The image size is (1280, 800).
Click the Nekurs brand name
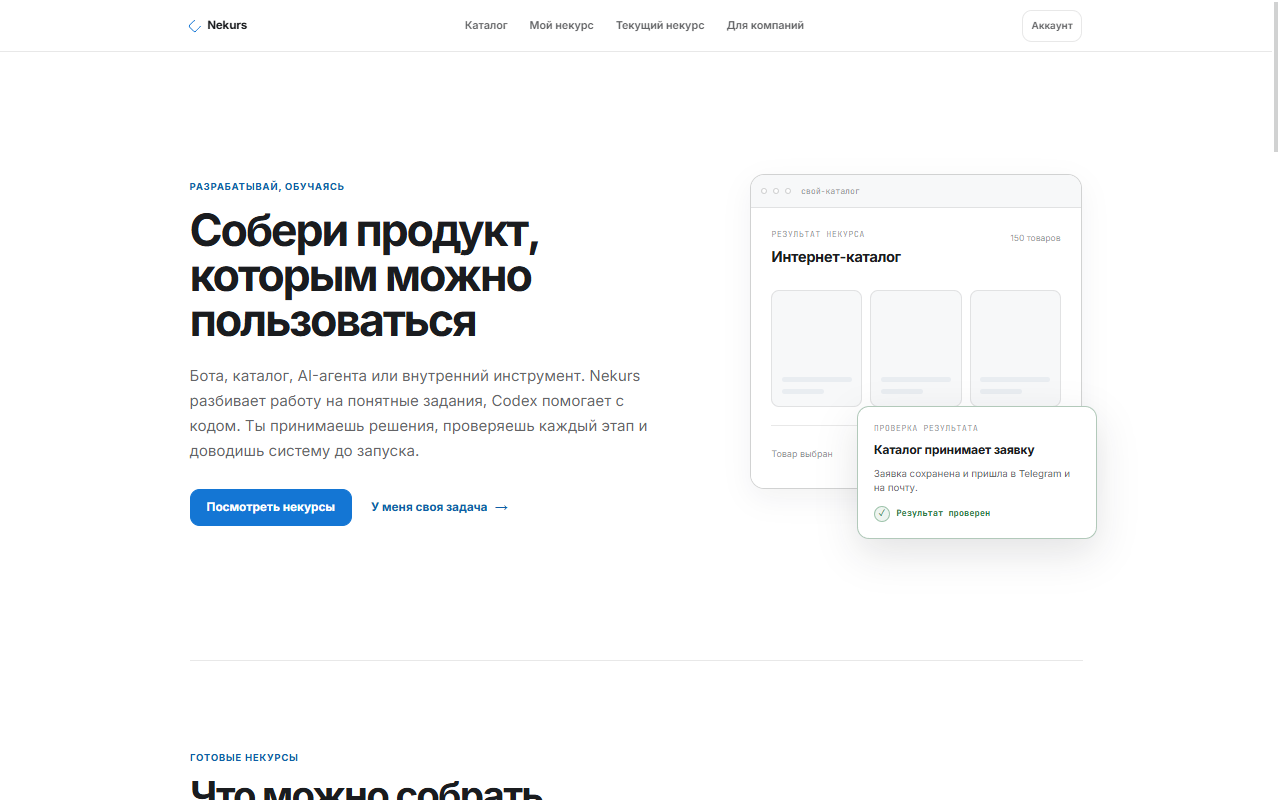click(x=227, y=26)
